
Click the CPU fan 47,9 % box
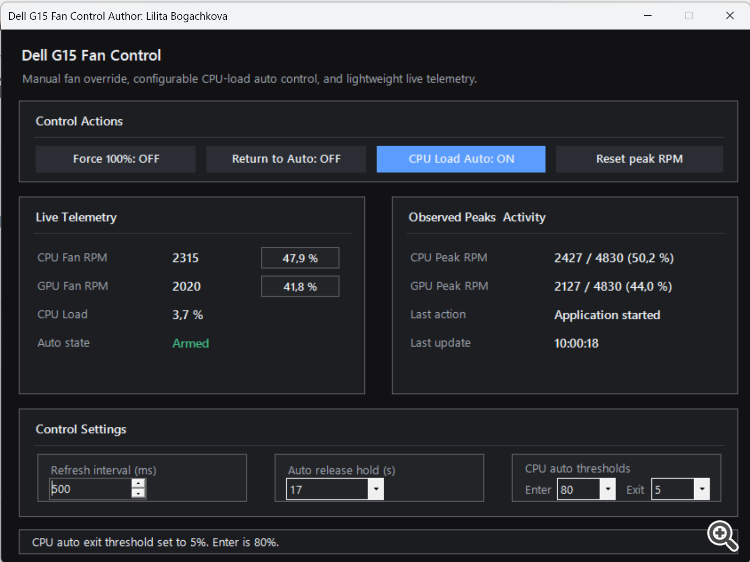(300, 258)
